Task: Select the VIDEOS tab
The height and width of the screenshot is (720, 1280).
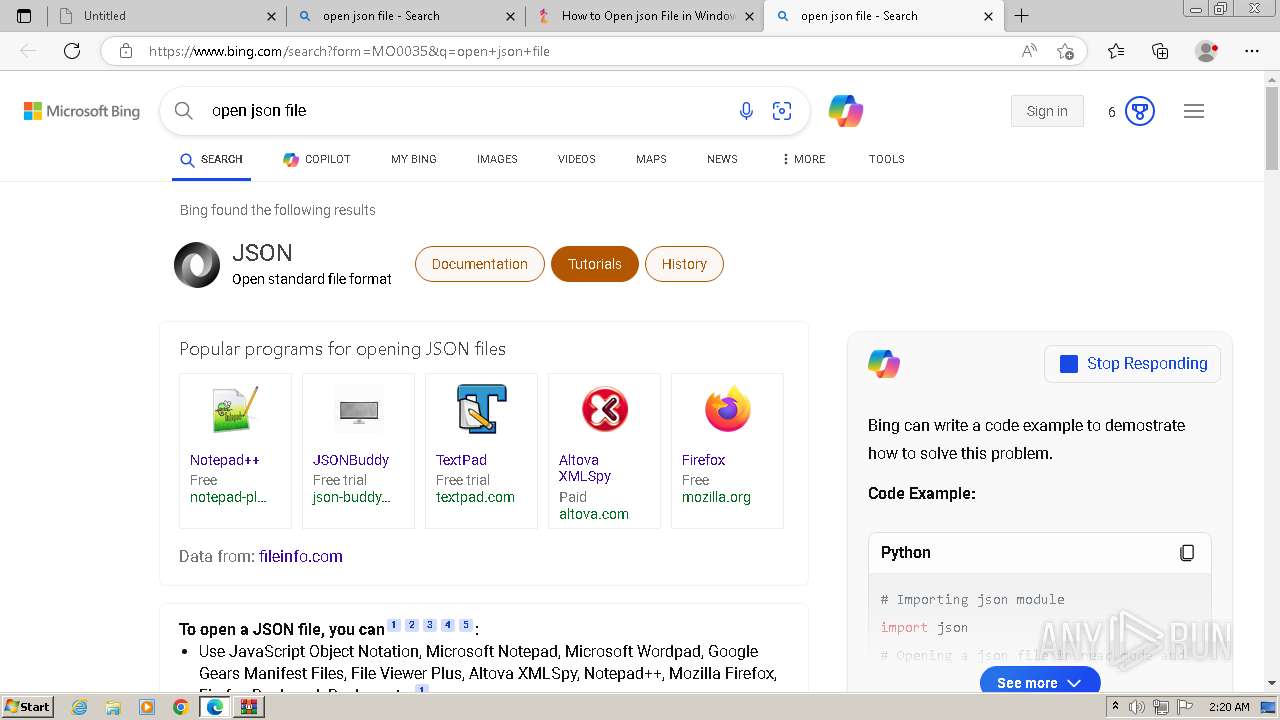Action: 577,159
